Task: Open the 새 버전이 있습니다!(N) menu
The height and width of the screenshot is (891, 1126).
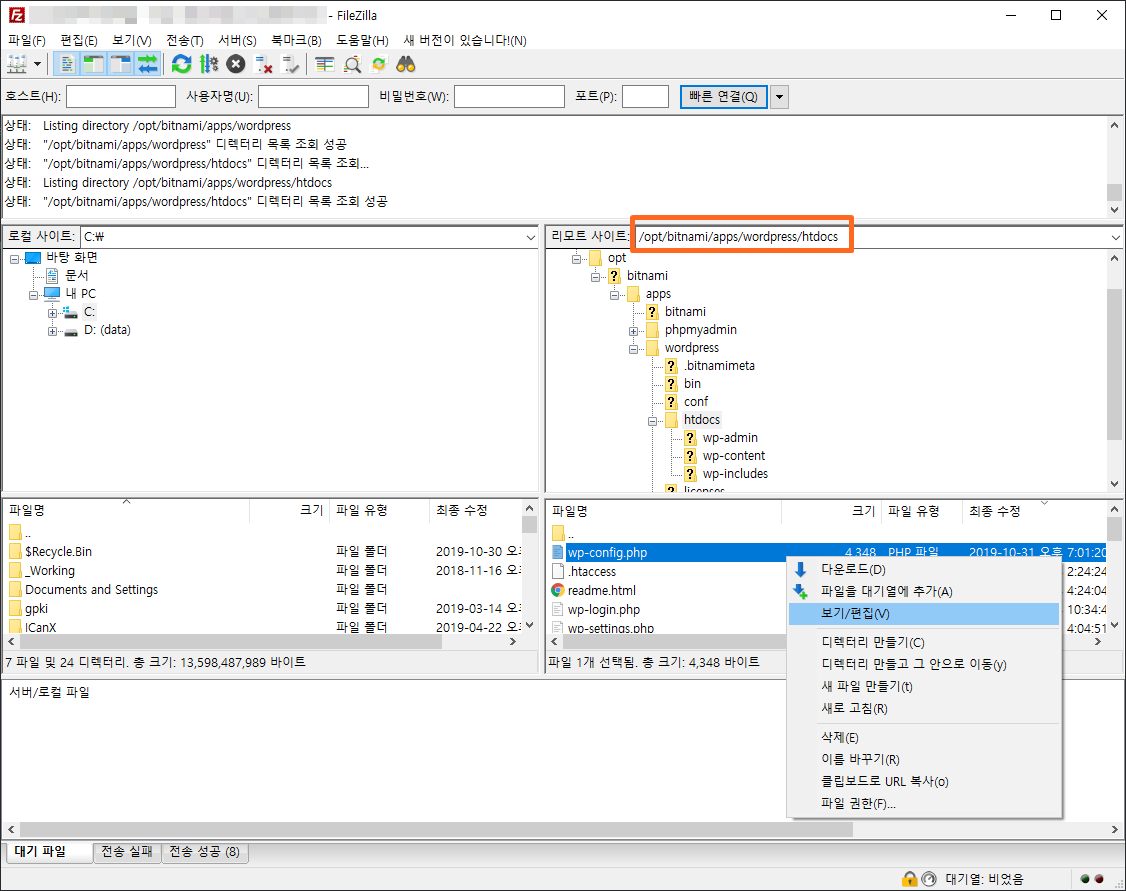Action: click(465, 40)
